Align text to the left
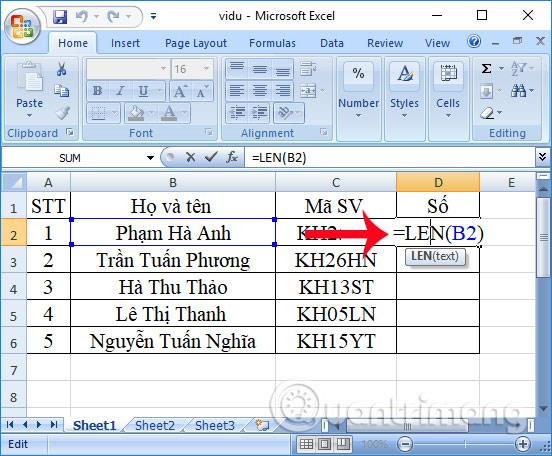Screen dimensions: 552x456 237,91
